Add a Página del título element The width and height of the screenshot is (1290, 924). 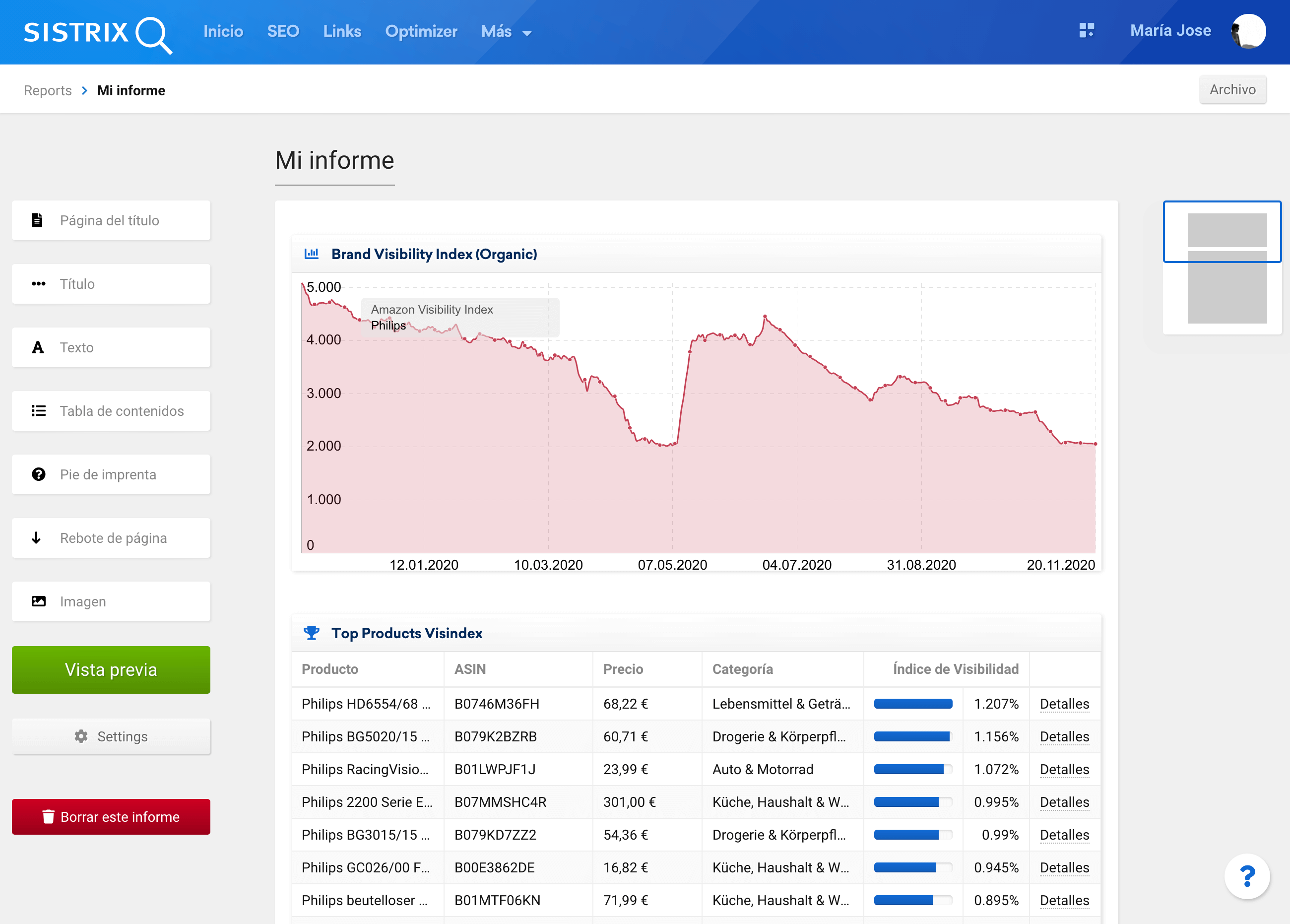111,220
